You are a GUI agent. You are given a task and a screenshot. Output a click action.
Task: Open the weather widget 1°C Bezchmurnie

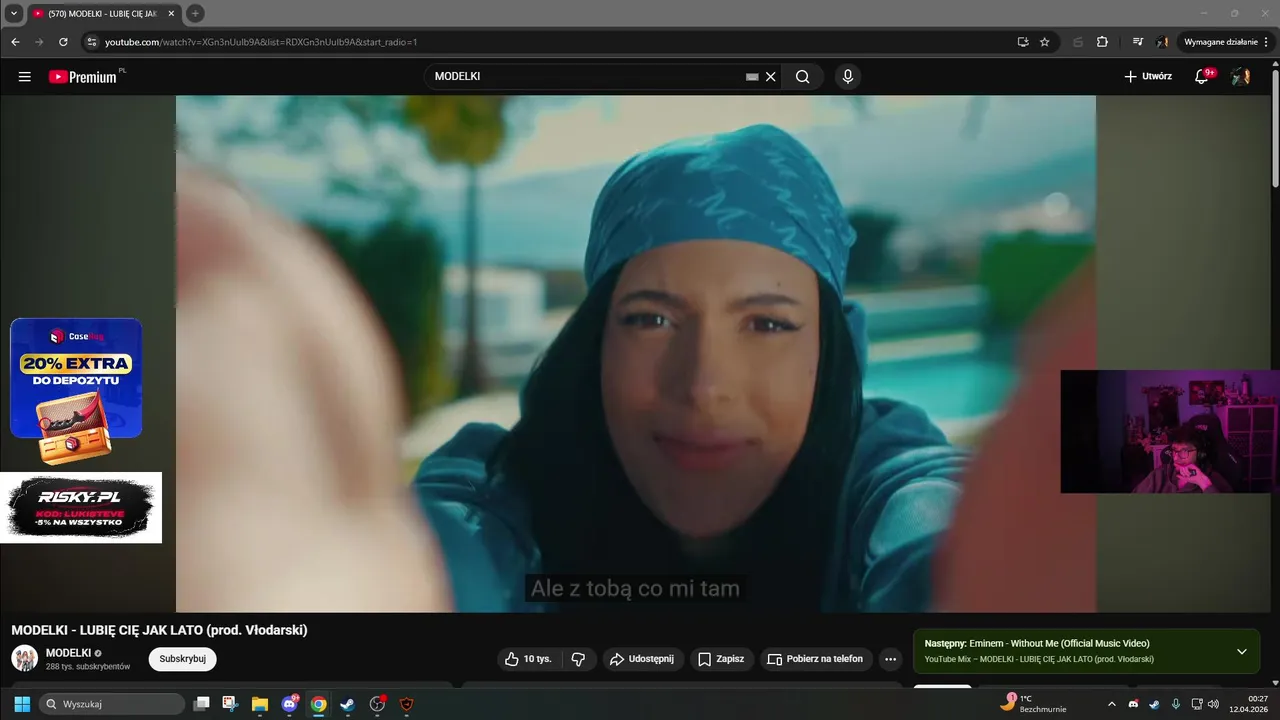coord(1034,704)
